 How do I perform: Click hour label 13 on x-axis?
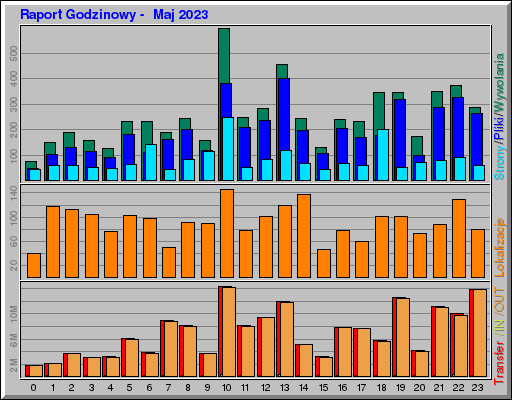click(284, 388)
